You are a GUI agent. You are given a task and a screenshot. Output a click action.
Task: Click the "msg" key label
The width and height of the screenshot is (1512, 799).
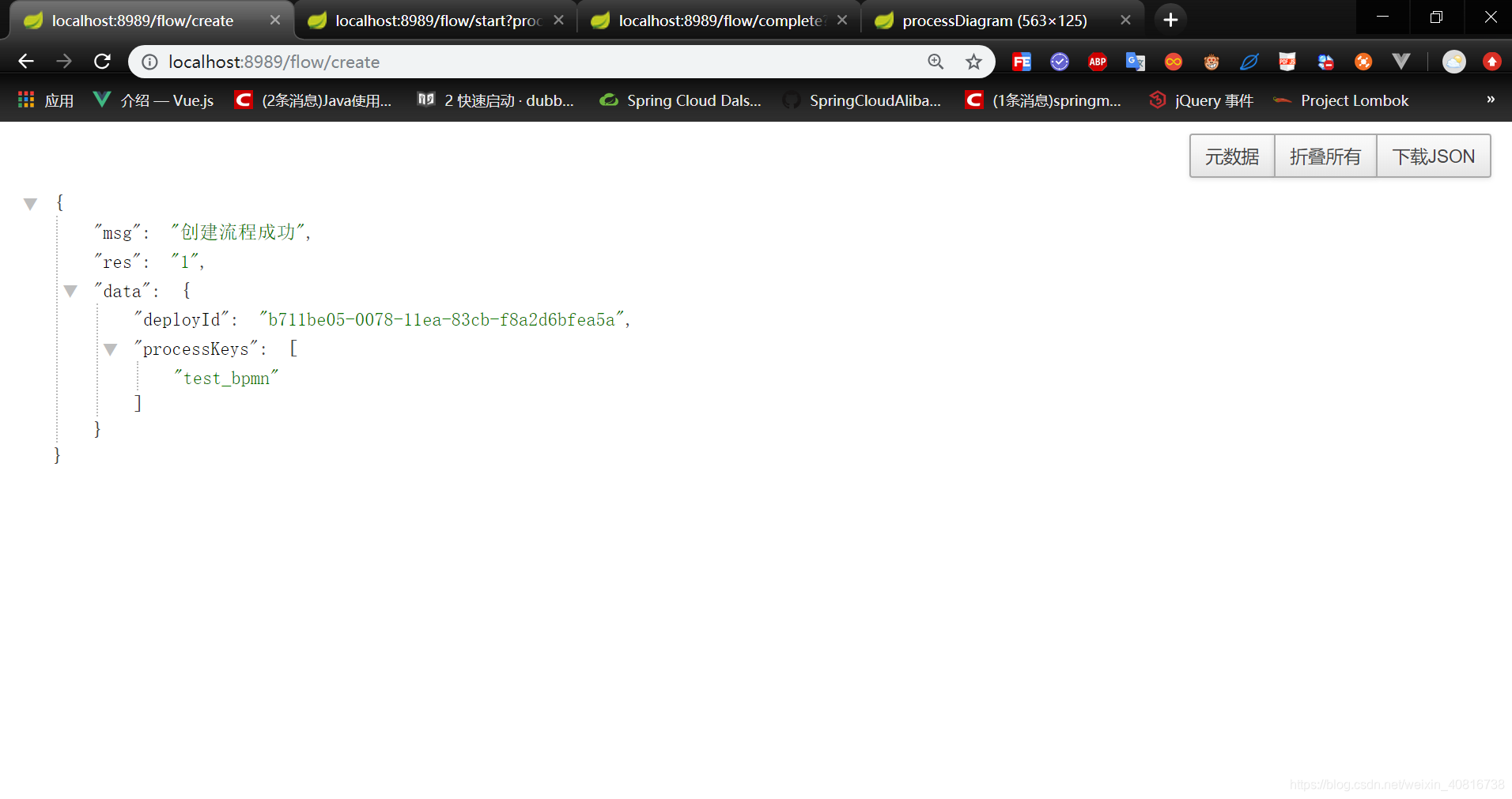pyautogui.click(x=117, y=232)
